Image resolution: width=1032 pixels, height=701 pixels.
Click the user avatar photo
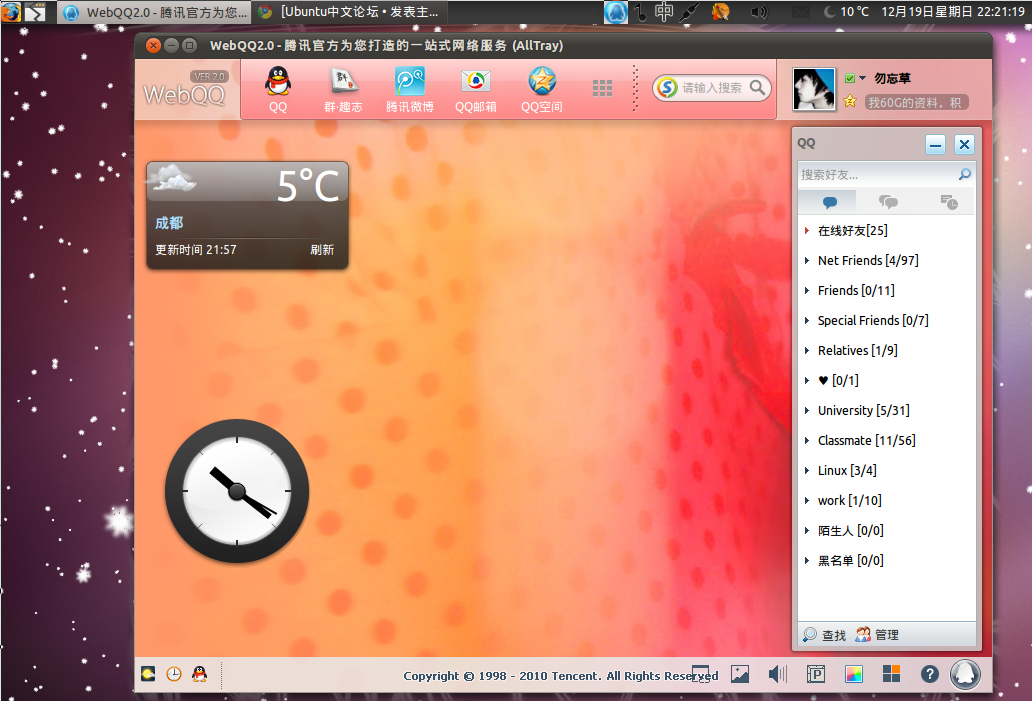813,89
